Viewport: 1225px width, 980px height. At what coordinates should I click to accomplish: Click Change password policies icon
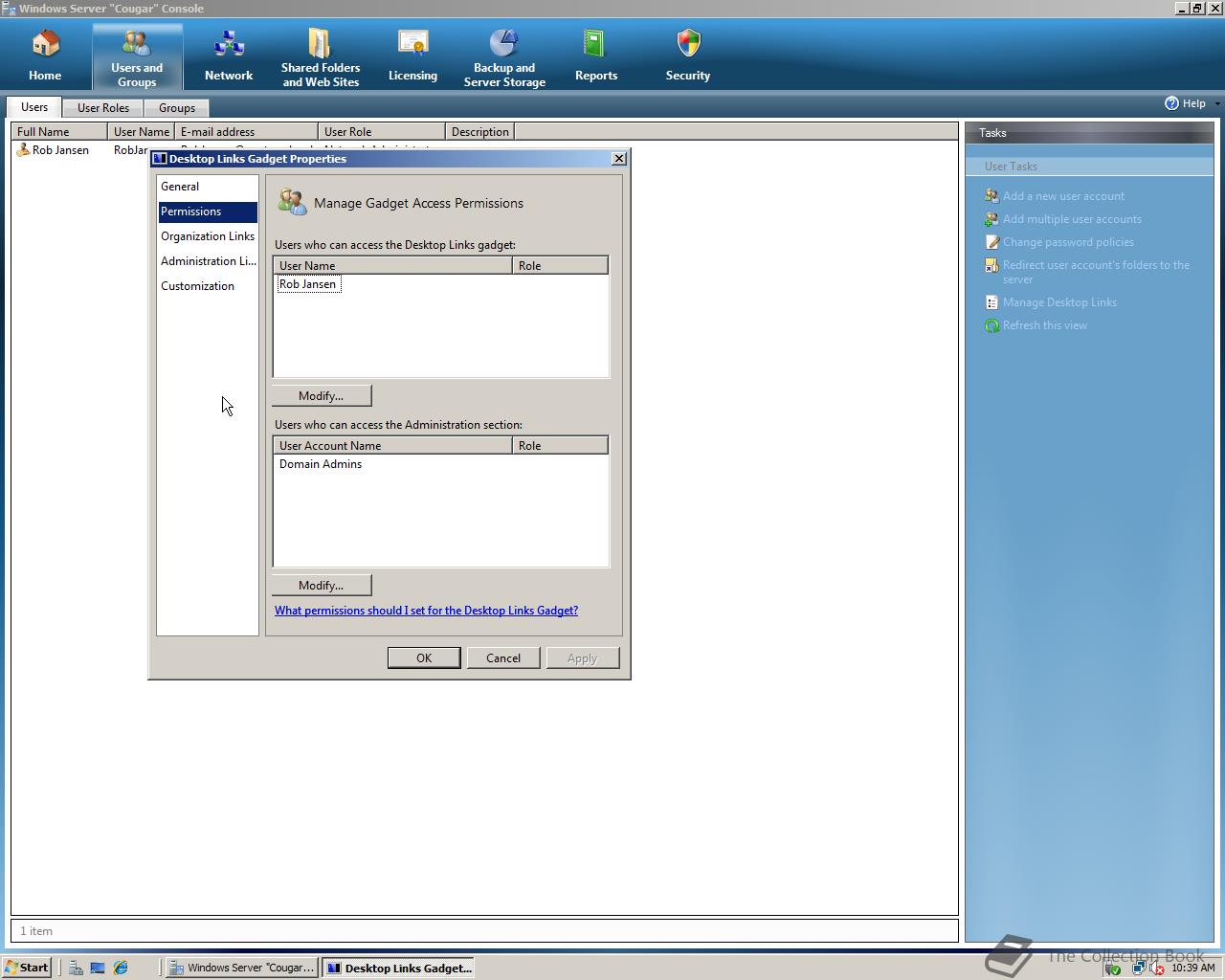coord(991,242)
